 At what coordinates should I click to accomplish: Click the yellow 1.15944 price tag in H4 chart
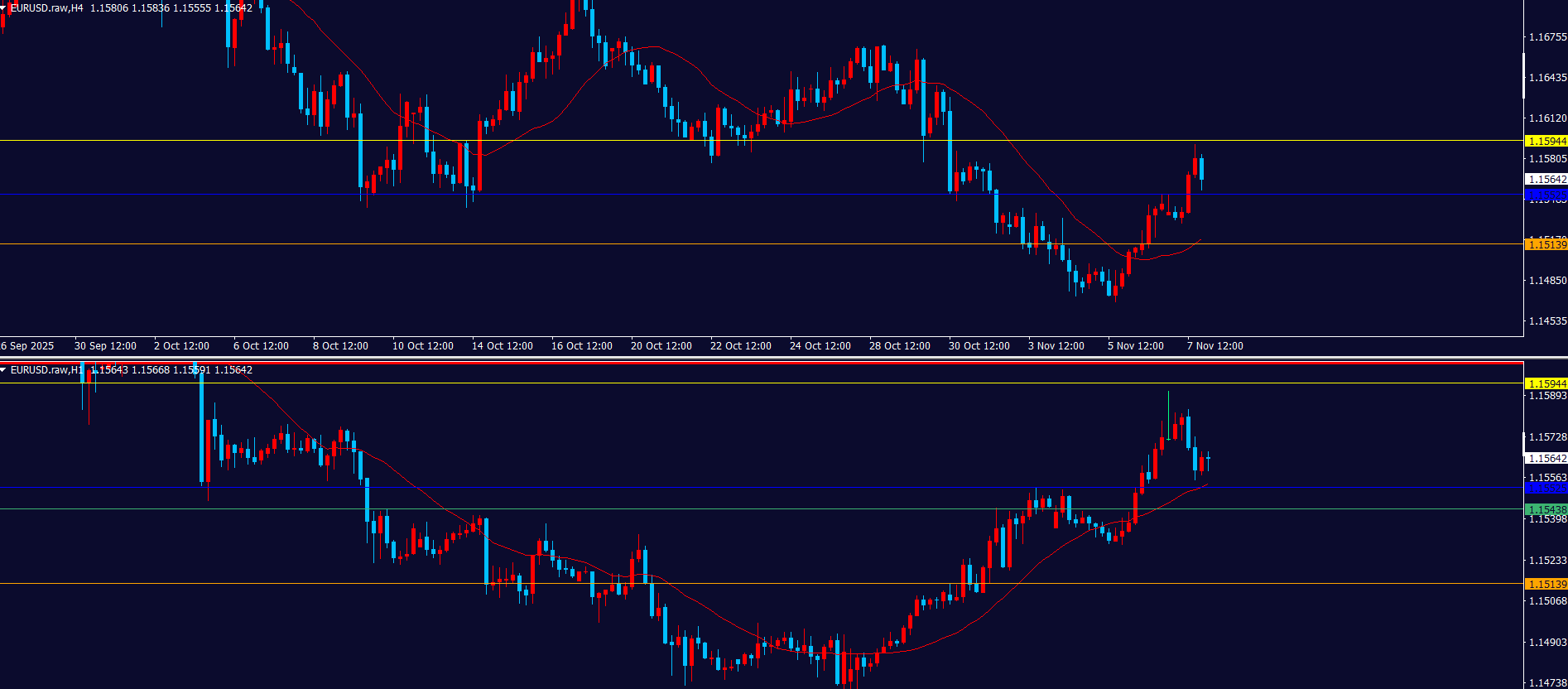[1546, 142]
